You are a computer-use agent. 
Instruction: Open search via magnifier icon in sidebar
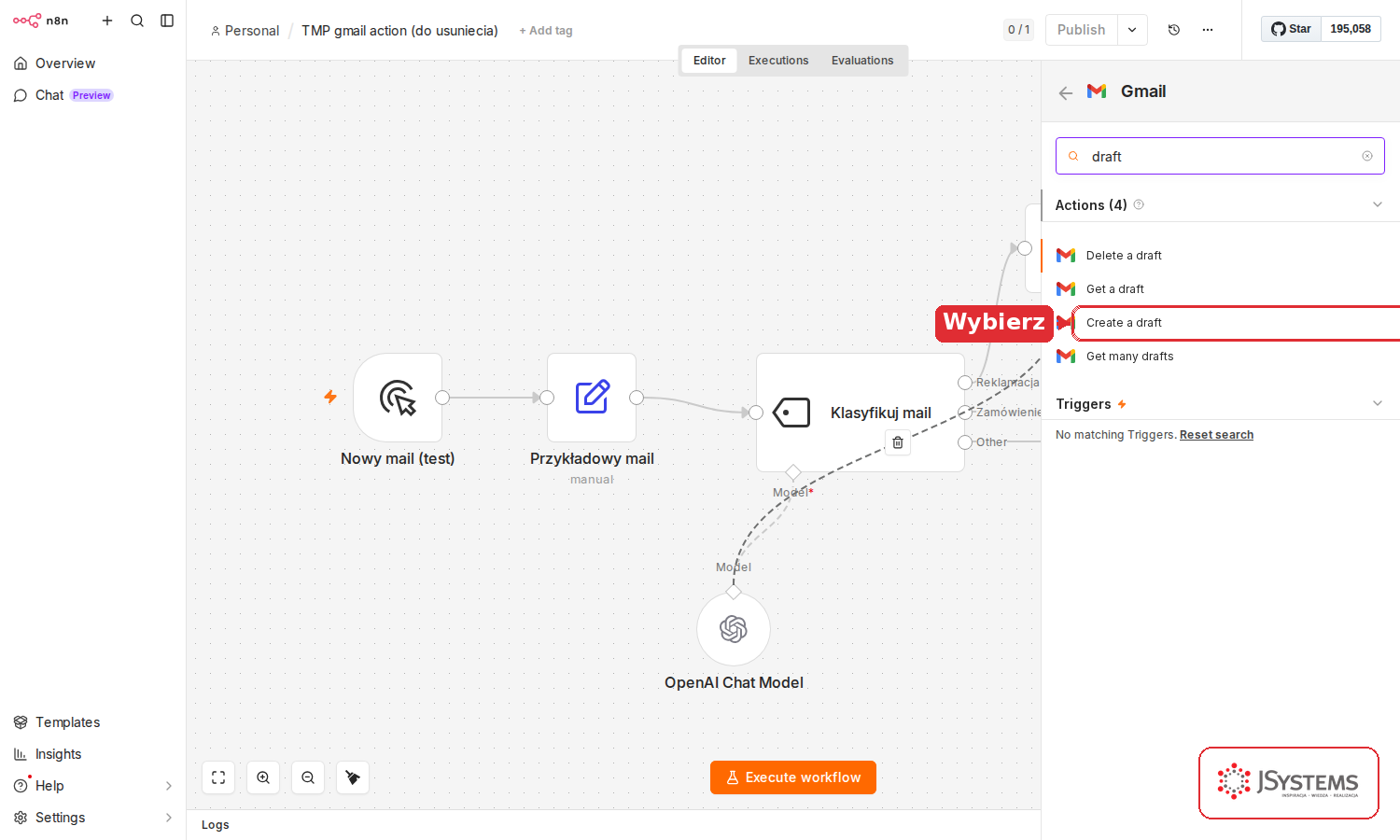coord(137,21)
